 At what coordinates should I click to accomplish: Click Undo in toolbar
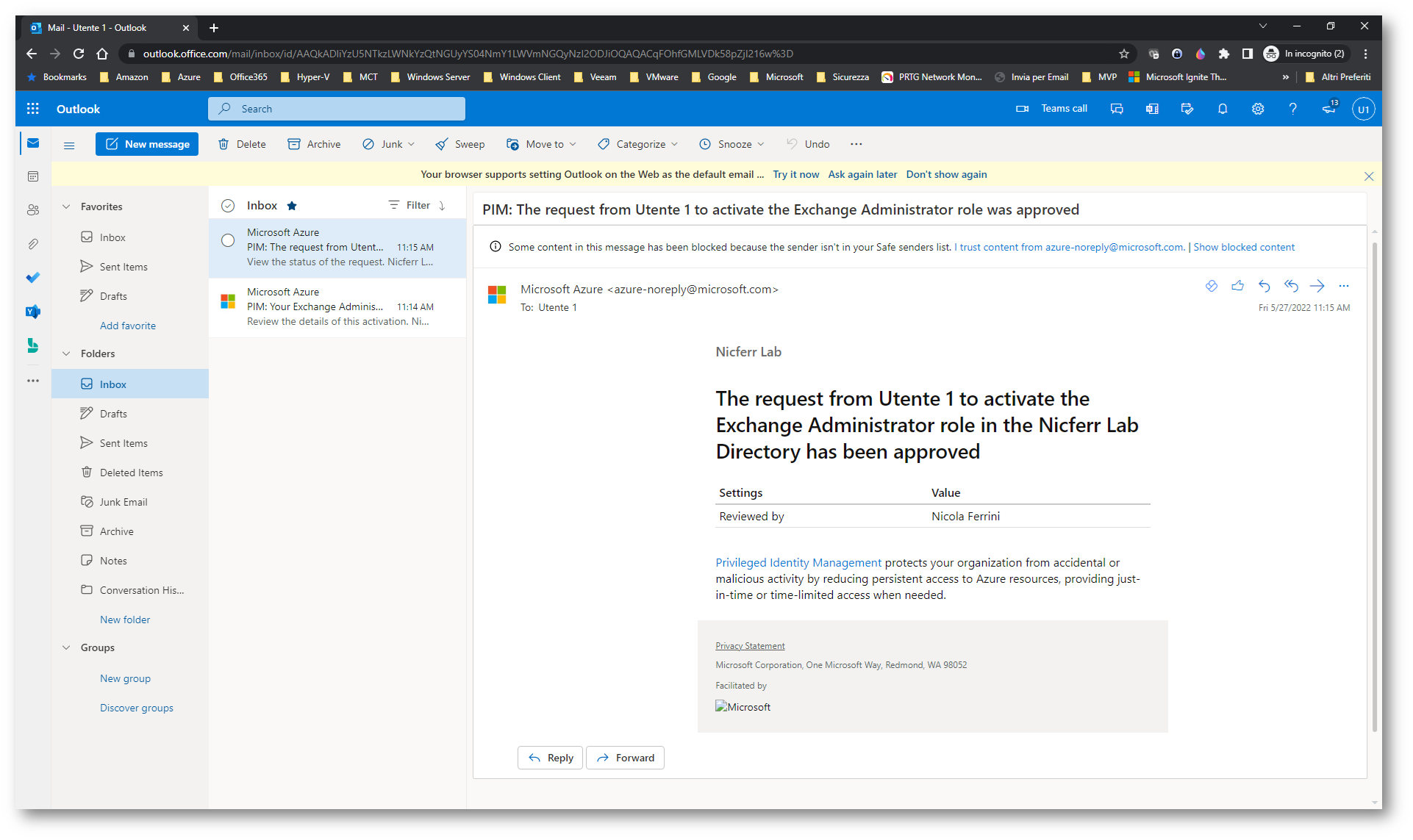(x=808, y=144)
